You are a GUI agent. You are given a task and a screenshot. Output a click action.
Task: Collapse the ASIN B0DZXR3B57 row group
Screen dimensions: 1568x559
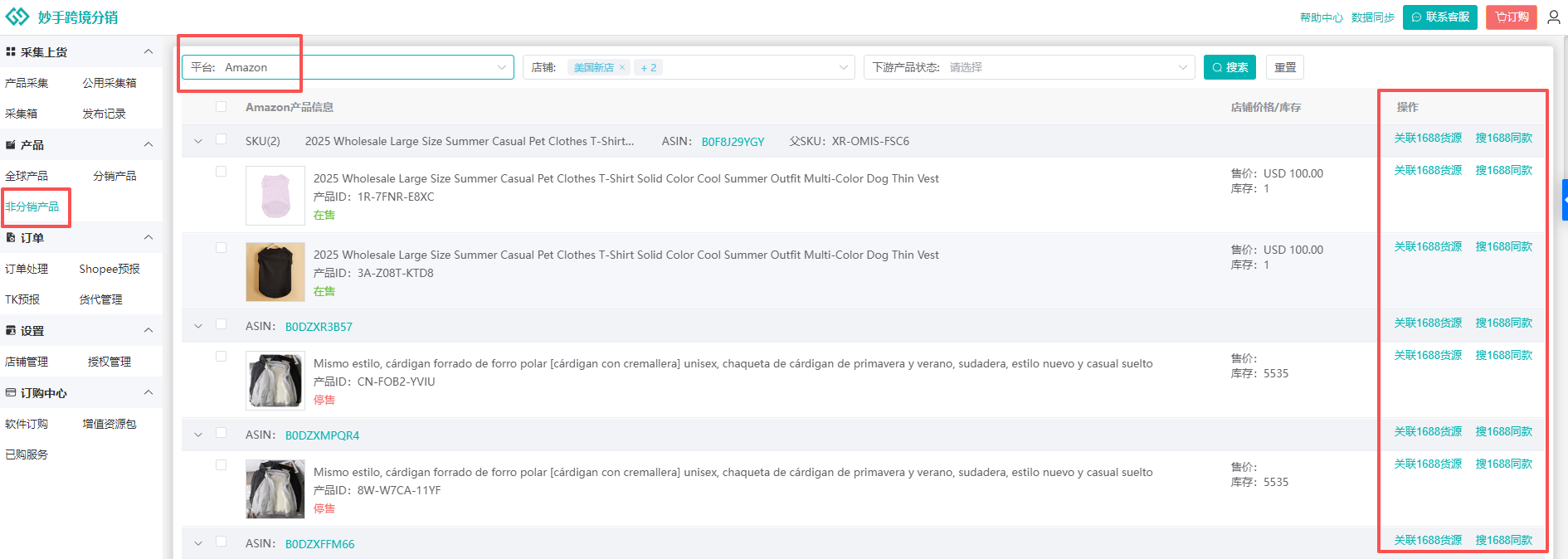(x=198, y=327)
